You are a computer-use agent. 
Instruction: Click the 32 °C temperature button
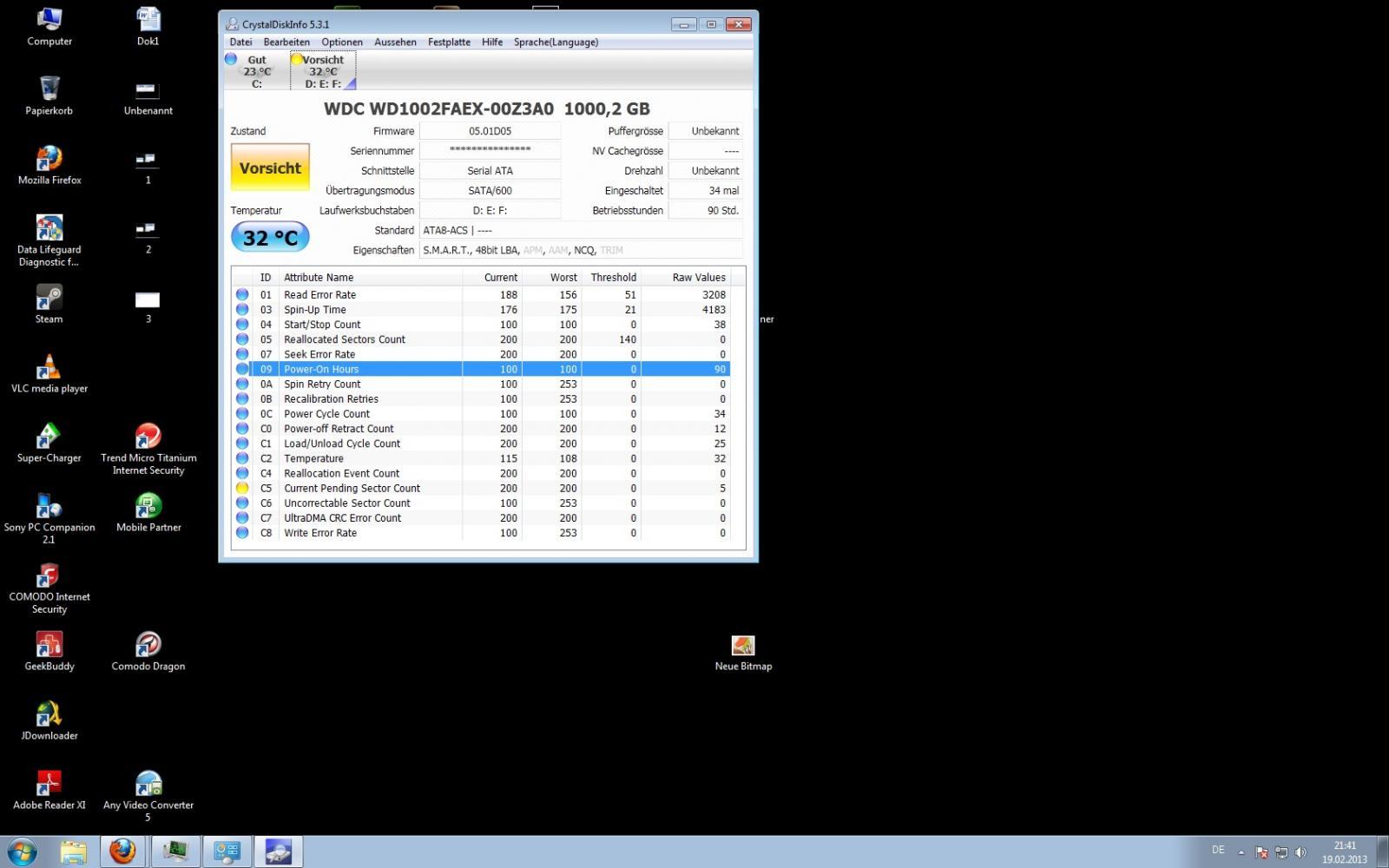pos(270,237)
